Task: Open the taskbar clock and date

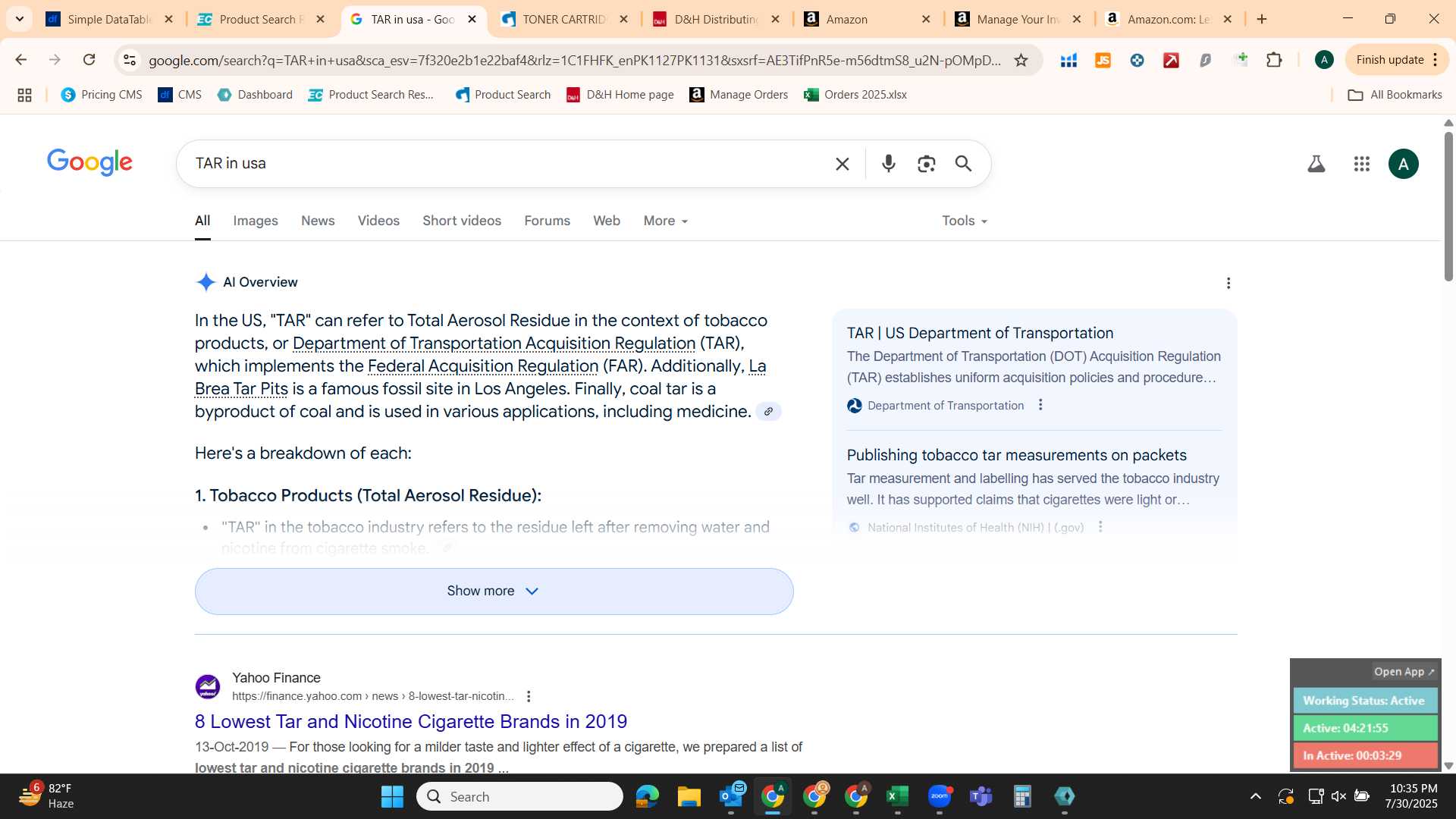Action: tap(1410, 796)
